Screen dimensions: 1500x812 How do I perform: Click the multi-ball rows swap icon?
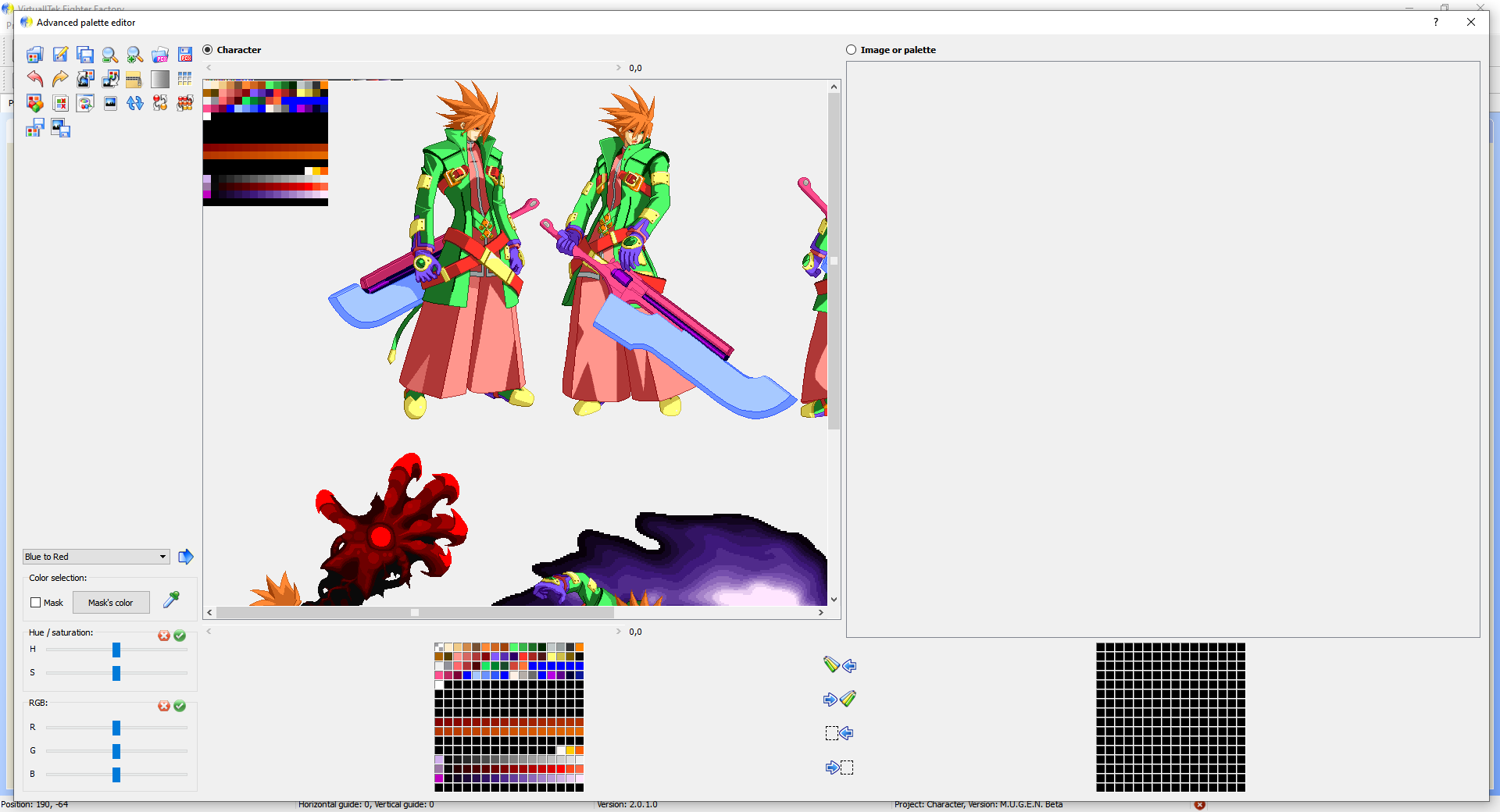(x=185, y=103)
